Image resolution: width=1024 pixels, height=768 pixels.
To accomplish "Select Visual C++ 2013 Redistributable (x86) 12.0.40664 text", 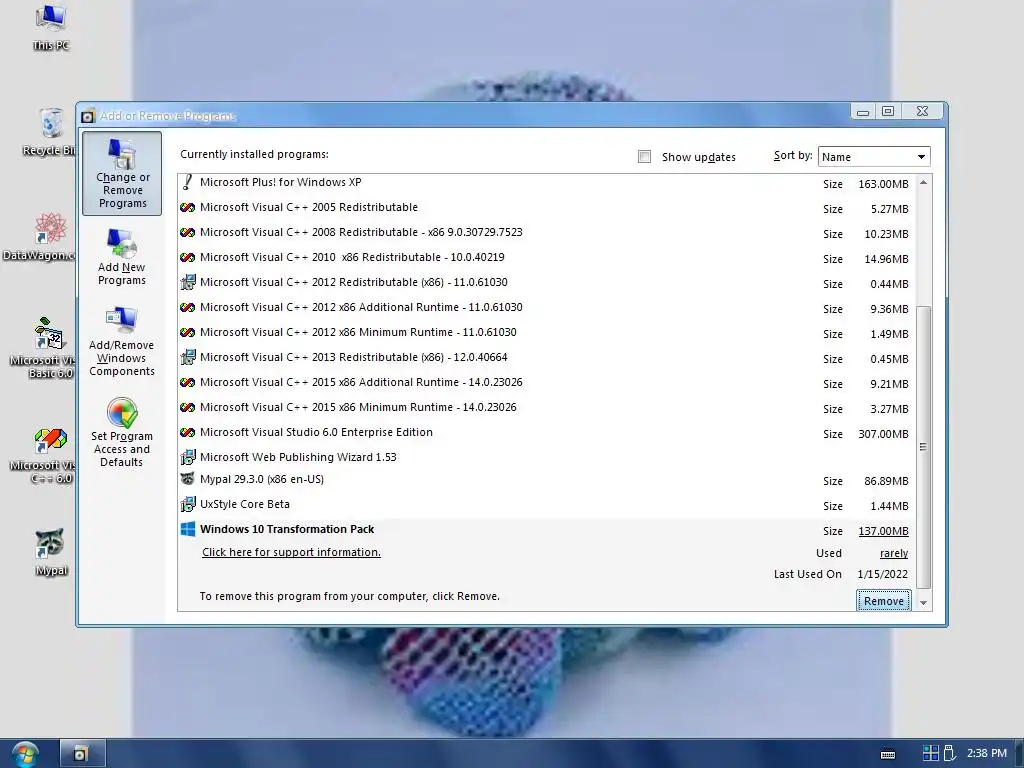I will (x=354, y=357).
